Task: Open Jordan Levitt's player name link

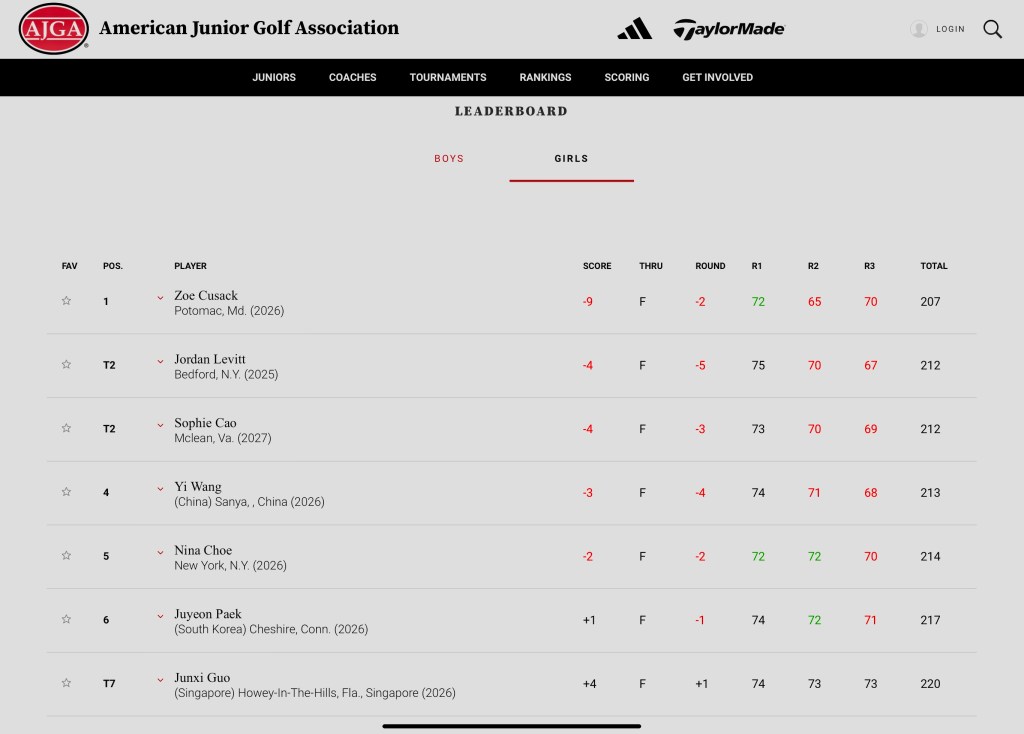Action: click(x=210, y=359)
